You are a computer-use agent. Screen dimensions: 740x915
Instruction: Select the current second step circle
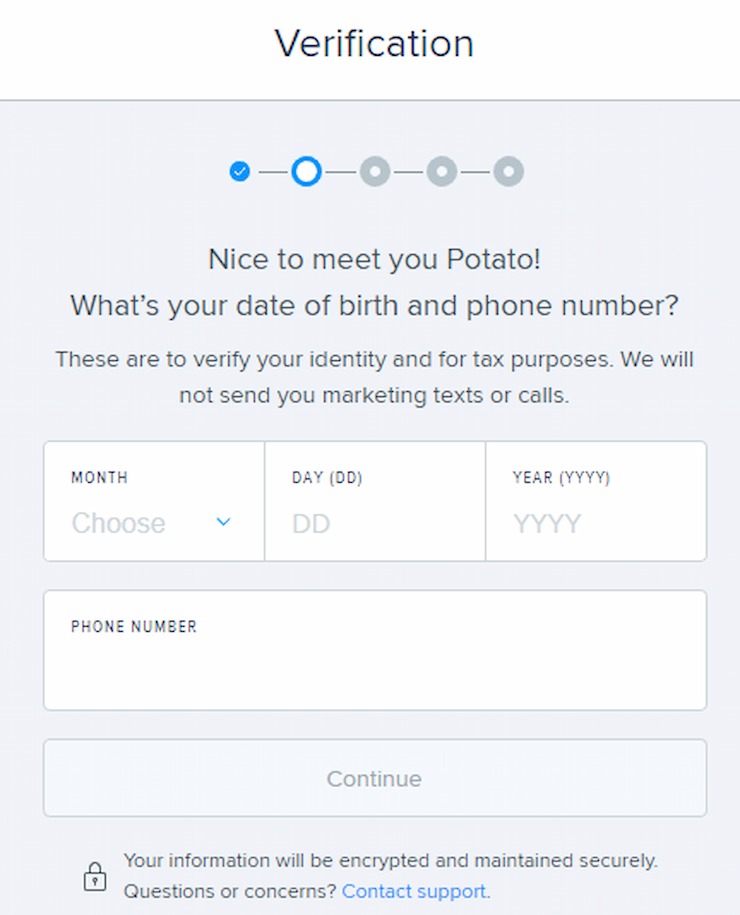pos(306,172)
